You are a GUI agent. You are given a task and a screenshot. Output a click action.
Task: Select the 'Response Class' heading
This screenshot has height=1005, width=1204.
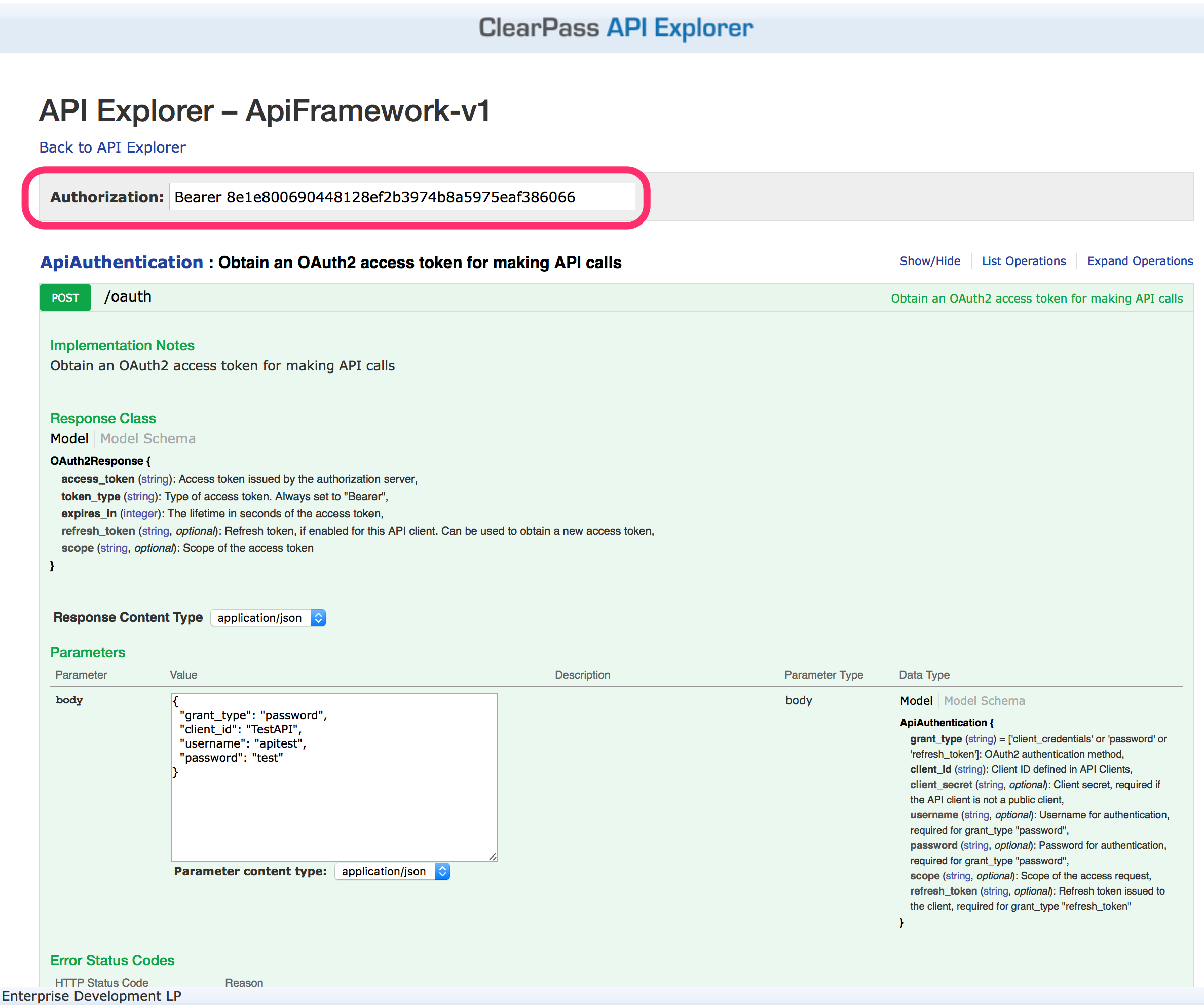103,418
